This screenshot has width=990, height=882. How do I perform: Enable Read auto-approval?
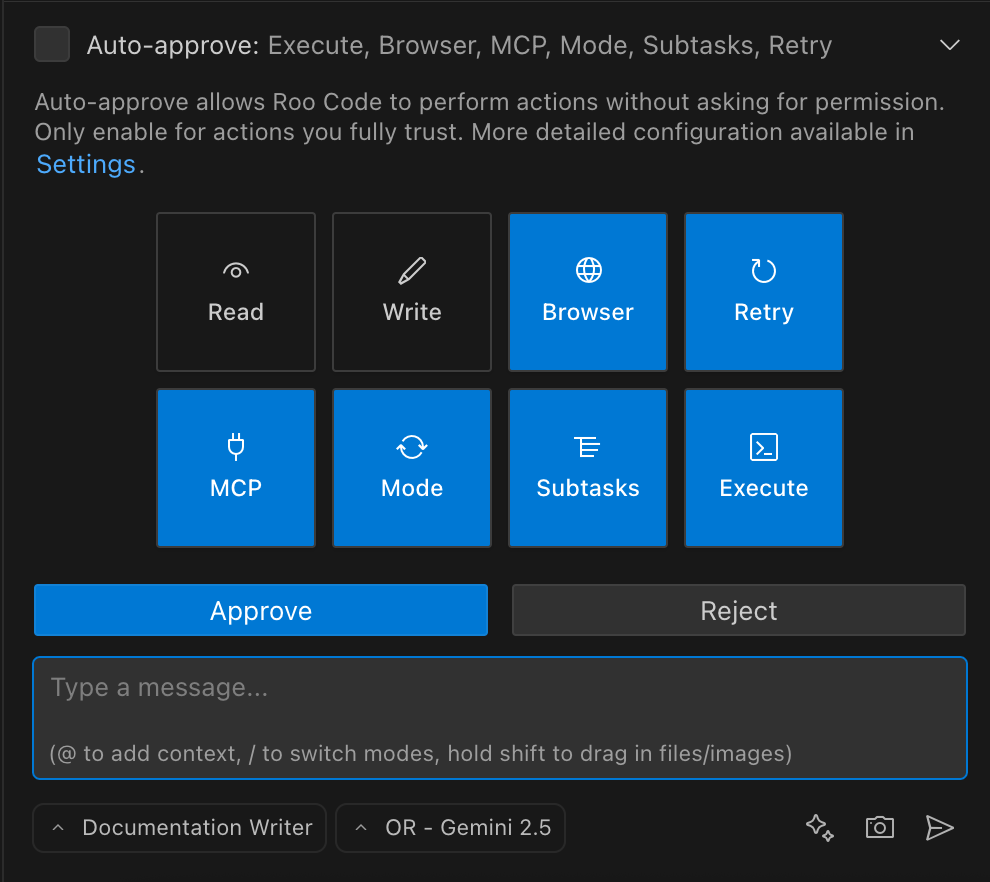click(x=235, y=291)
